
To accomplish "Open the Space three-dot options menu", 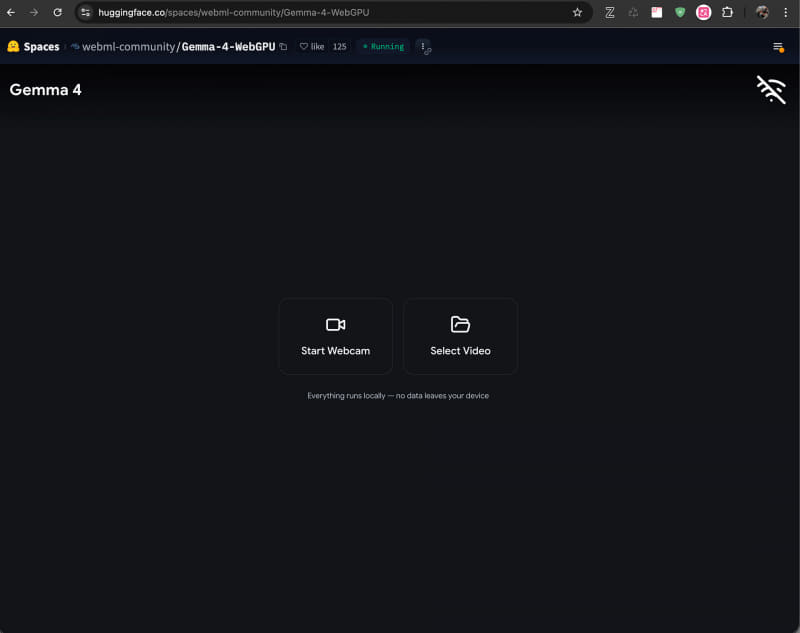I will click(x=423, y=47).
